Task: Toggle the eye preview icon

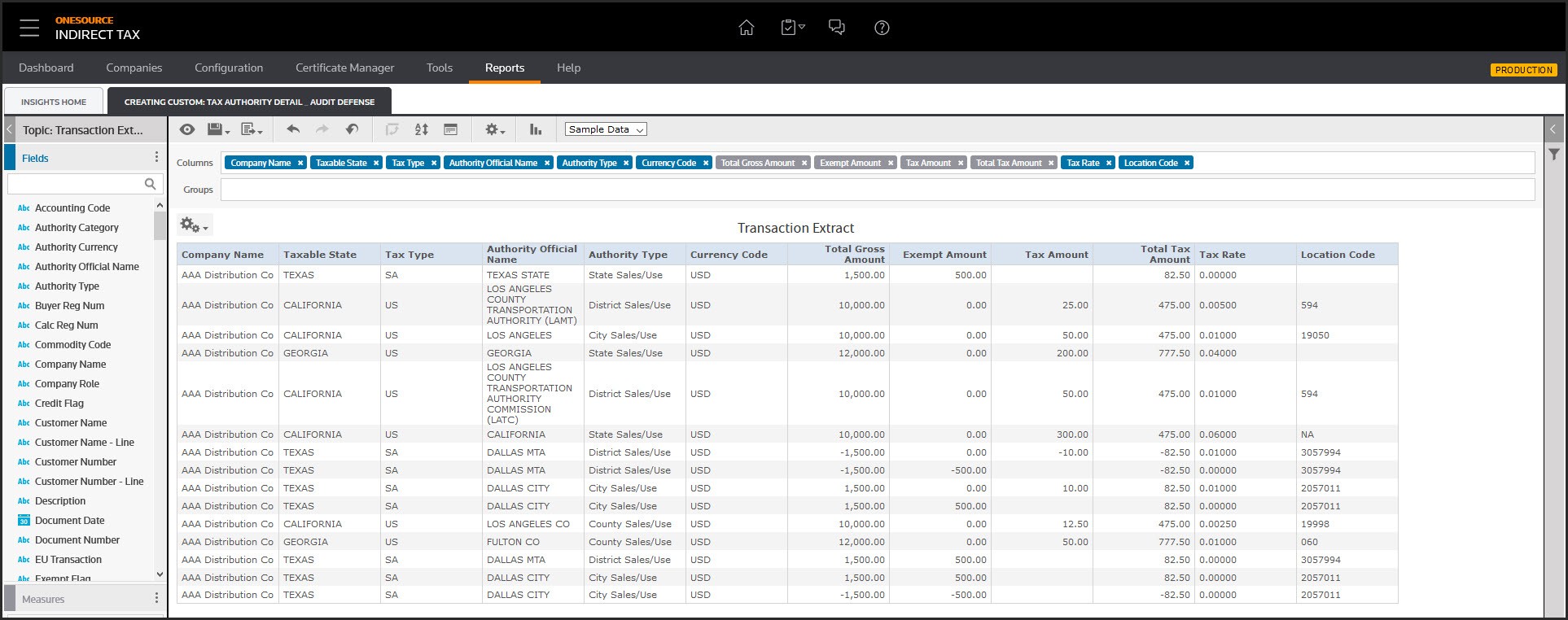Action: [187, 129]
